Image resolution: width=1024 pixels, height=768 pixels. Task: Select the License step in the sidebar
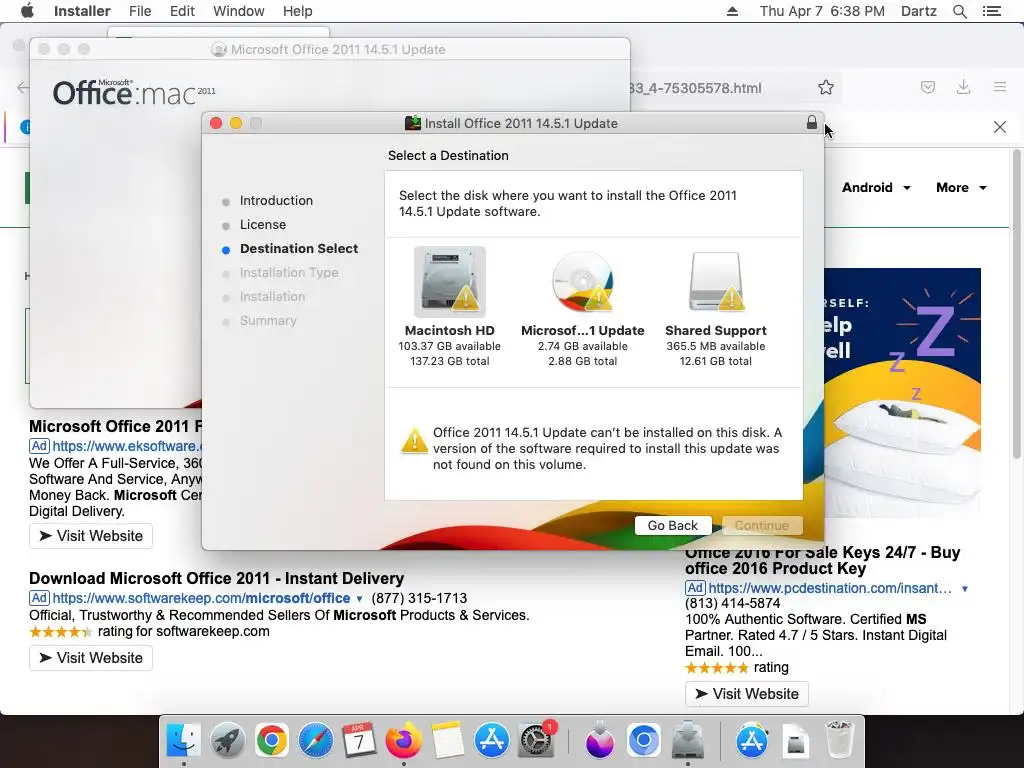click(263, 225)
